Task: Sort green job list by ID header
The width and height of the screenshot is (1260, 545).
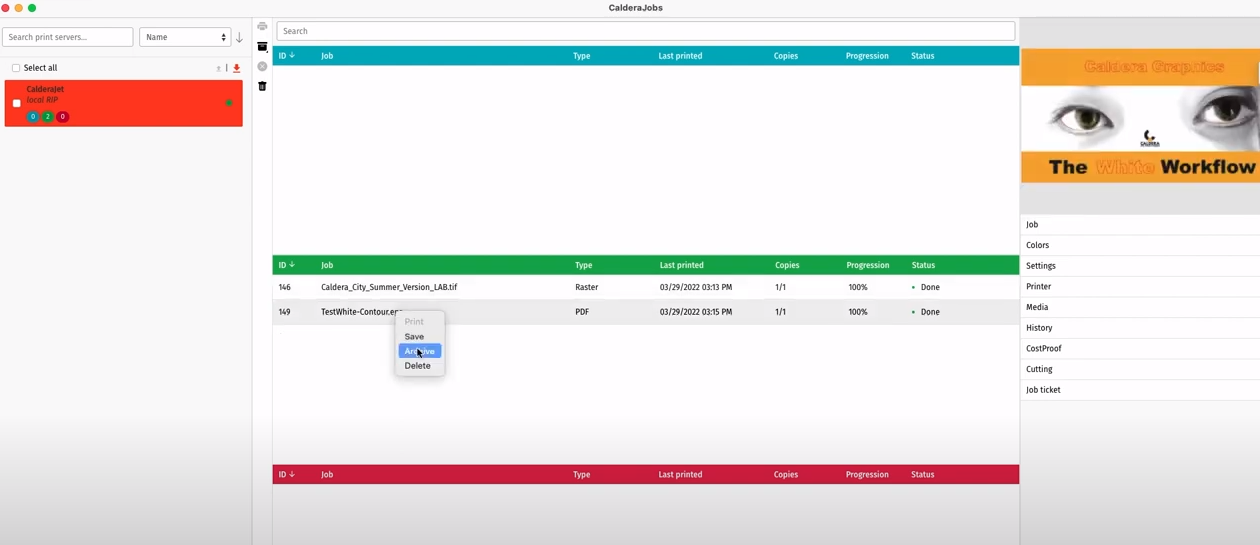Action: [x=286, y=265]
